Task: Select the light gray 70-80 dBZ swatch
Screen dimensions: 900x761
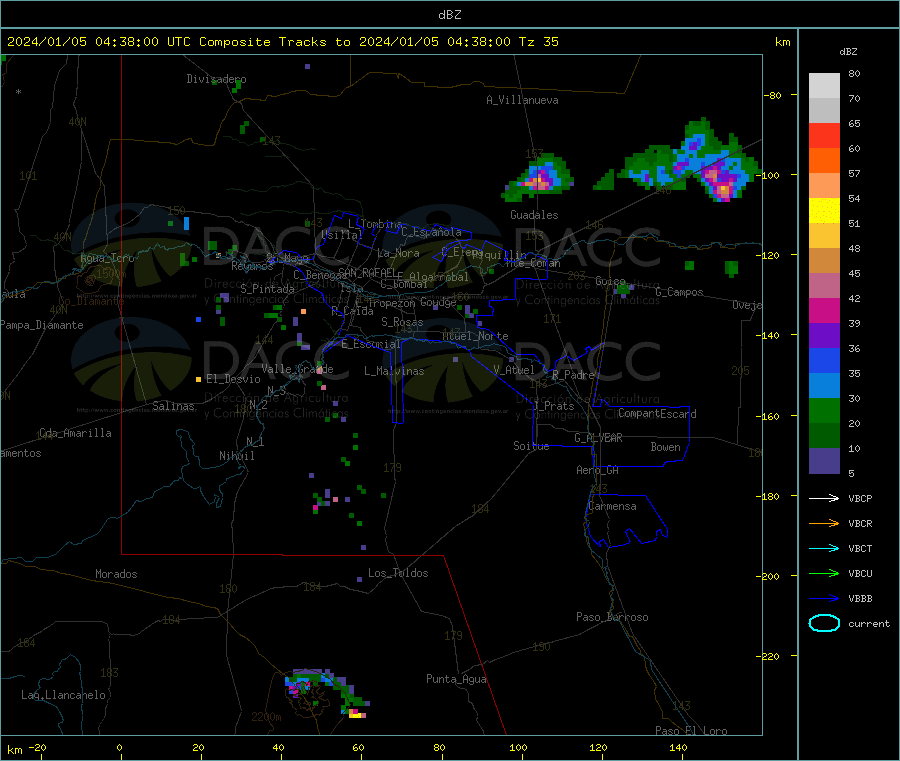Action: 824,86
